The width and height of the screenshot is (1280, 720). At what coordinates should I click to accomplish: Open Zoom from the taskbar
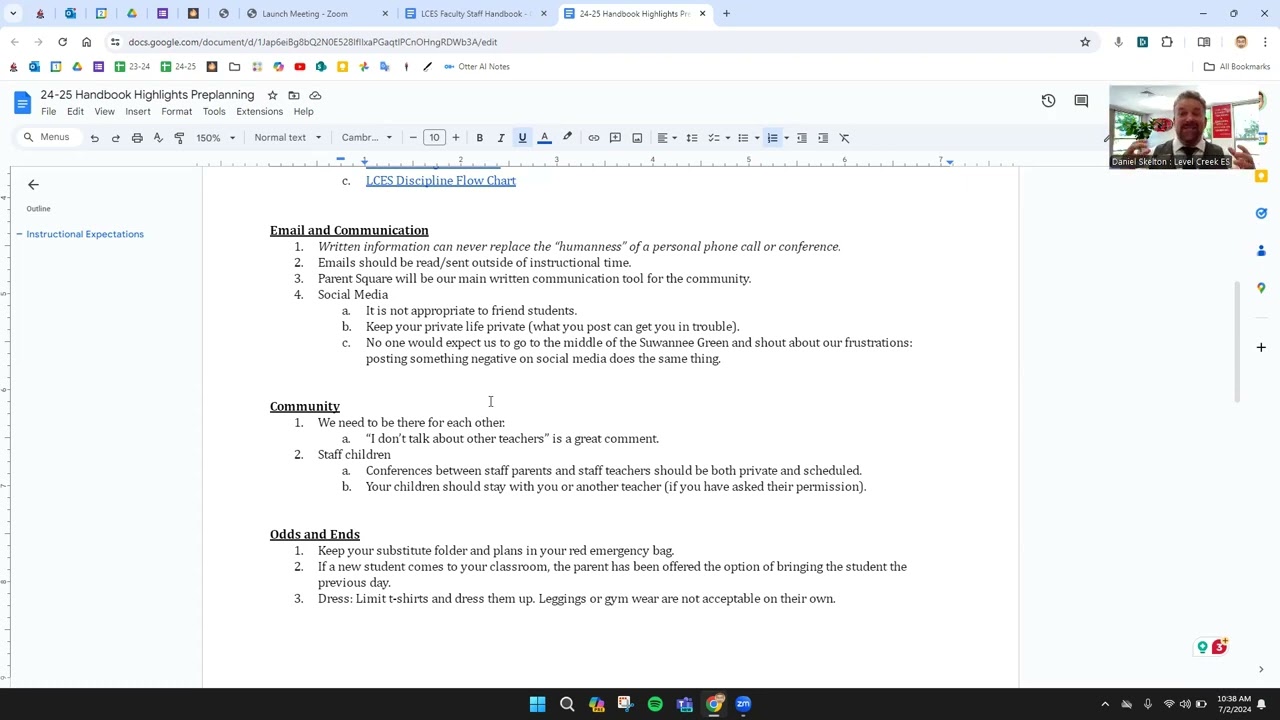click(743, 704)
